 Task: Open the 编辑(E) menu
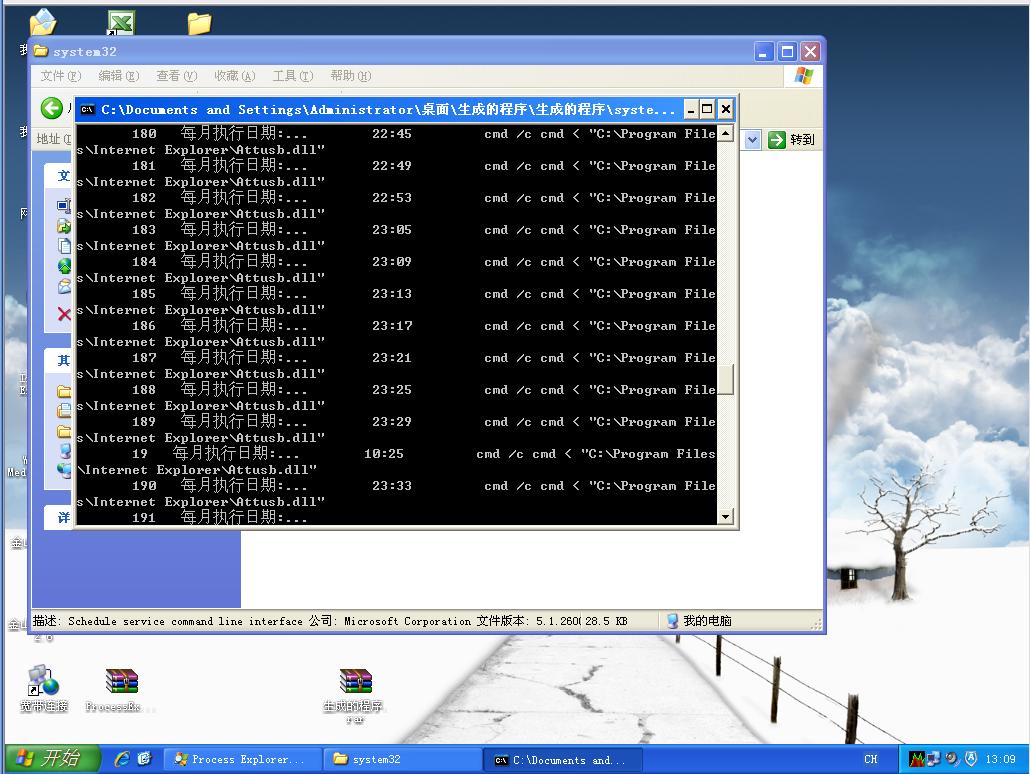point(118,76)
